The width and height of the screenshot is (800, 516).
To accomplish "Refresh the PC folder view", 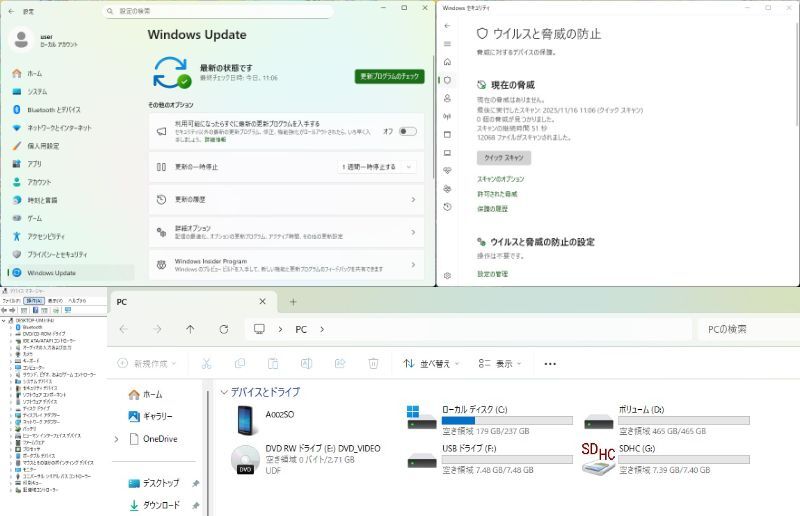I will (x=223, y=329).
